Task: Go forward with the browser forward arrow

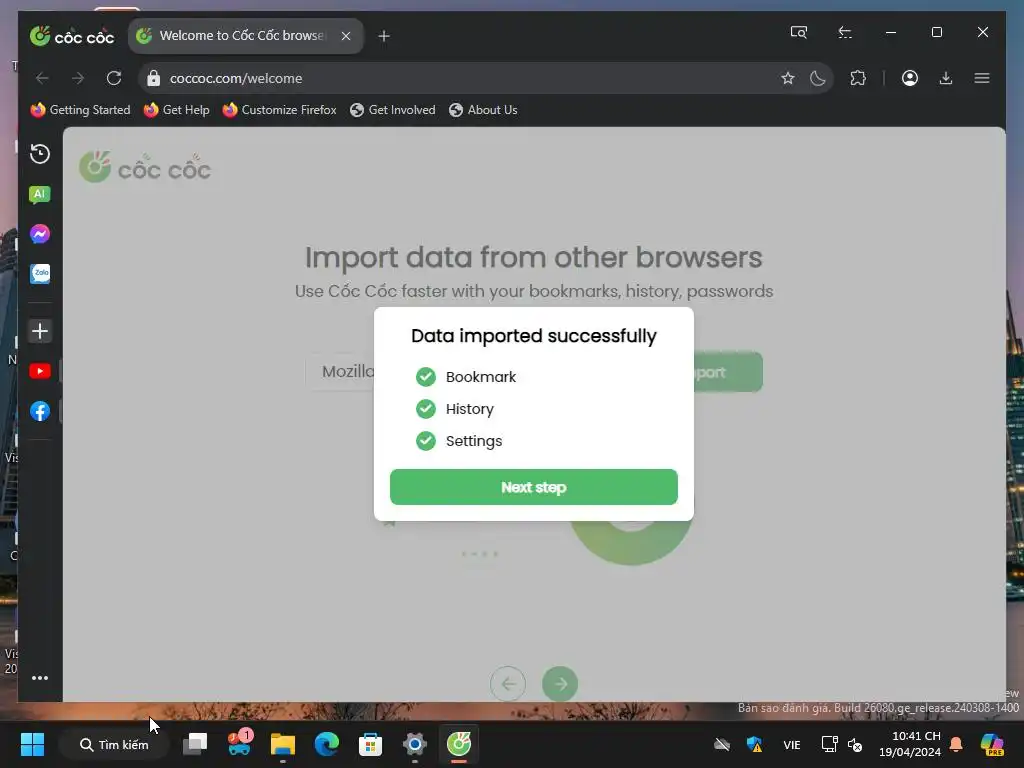Action: [x=78, y=78]
